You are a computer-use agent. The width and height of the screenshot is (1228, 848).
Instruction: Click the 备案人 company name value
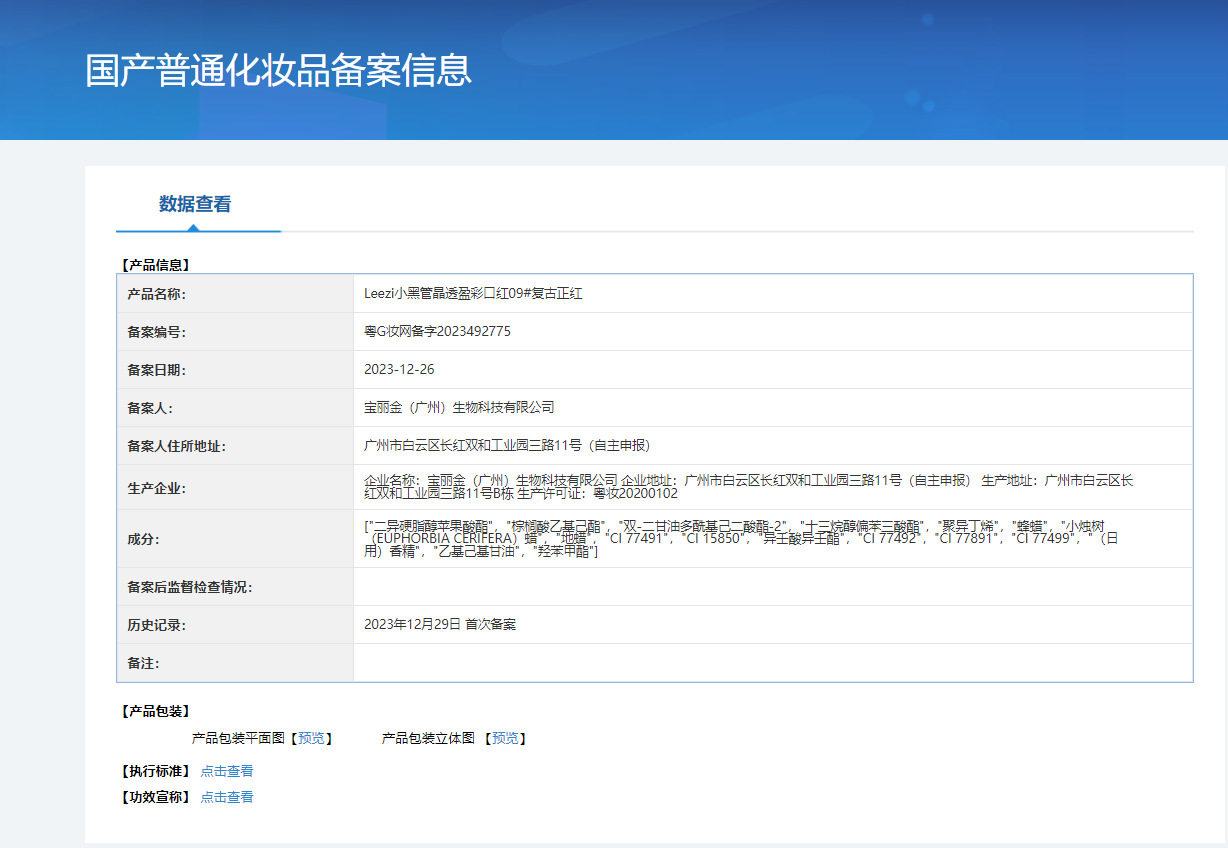coord(459,407)
